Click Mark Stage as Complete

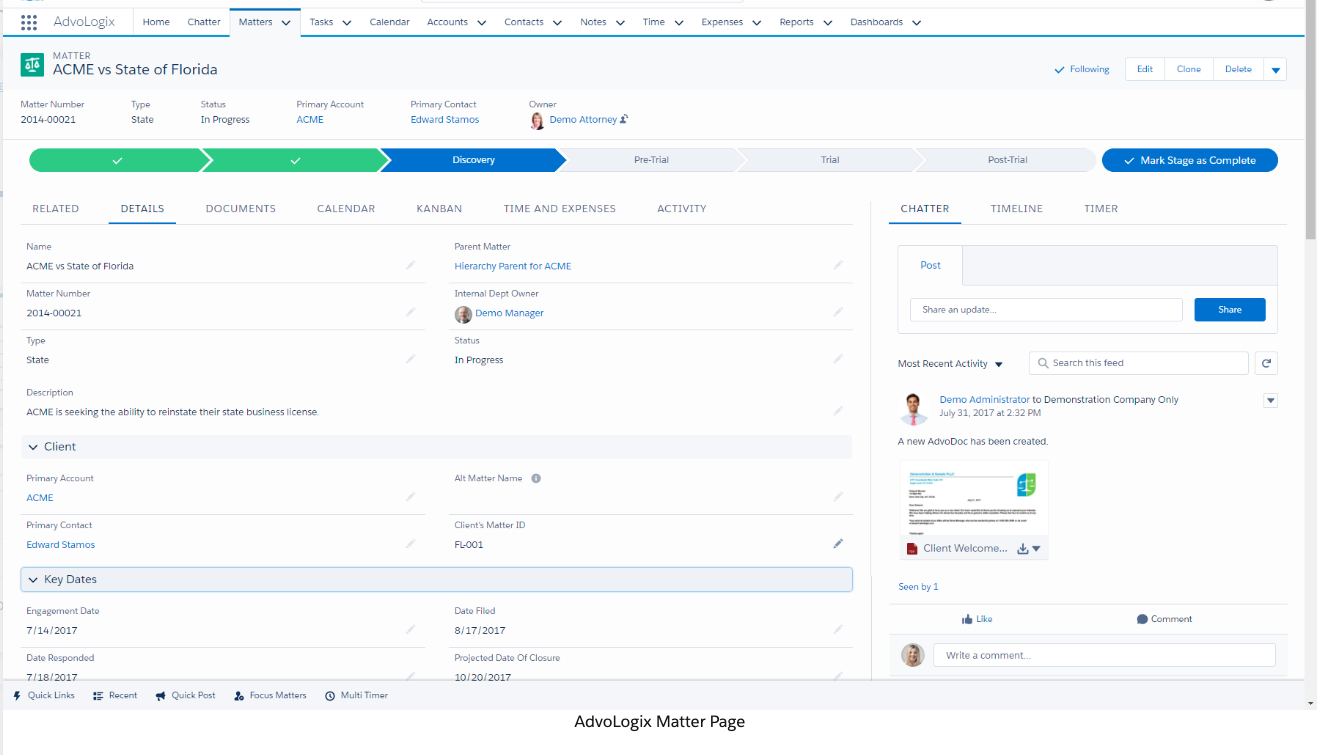pos(1189,160)
